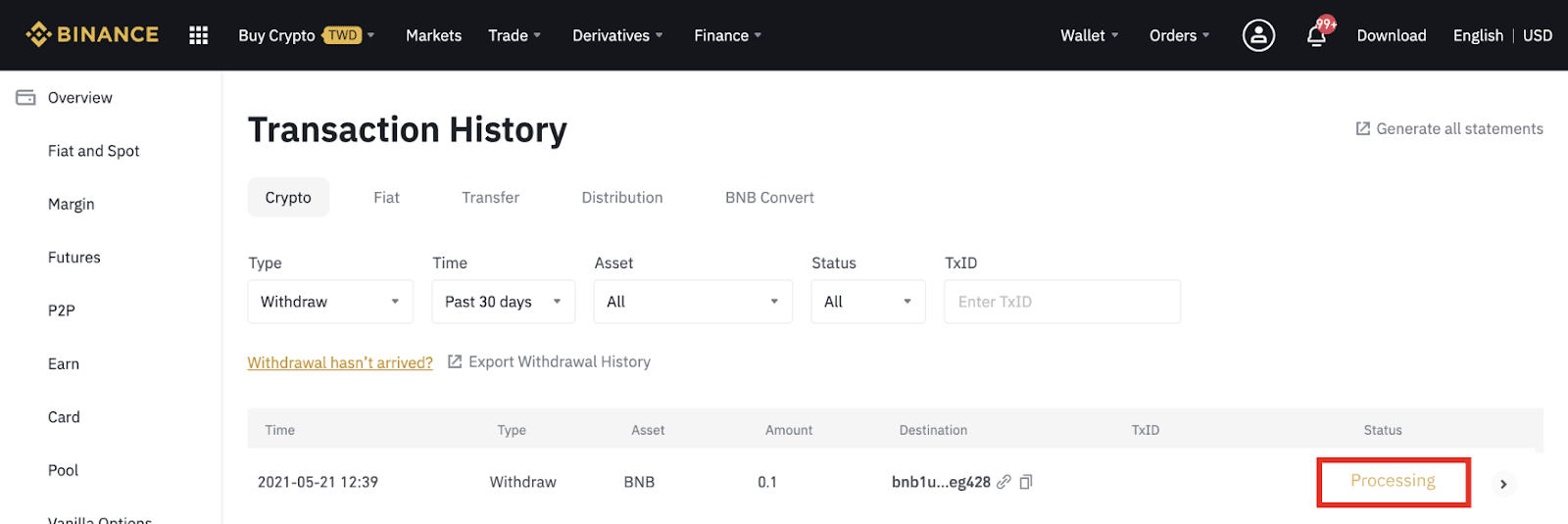Open destination address link icon
1568x524 pixels.
coord(1004,482)
